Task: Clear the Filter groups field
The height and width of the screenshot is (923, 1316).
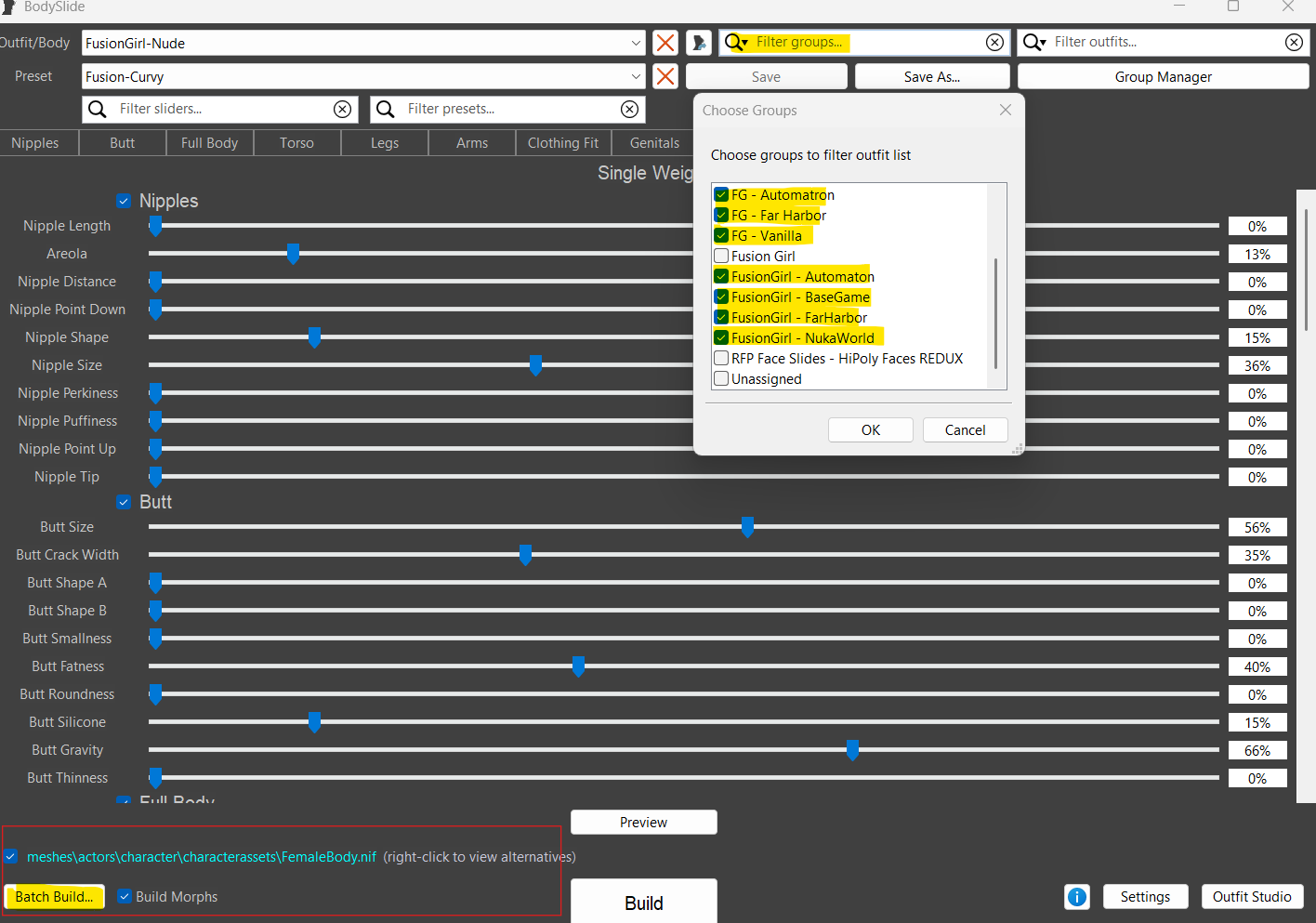Action: click(994, 43)
